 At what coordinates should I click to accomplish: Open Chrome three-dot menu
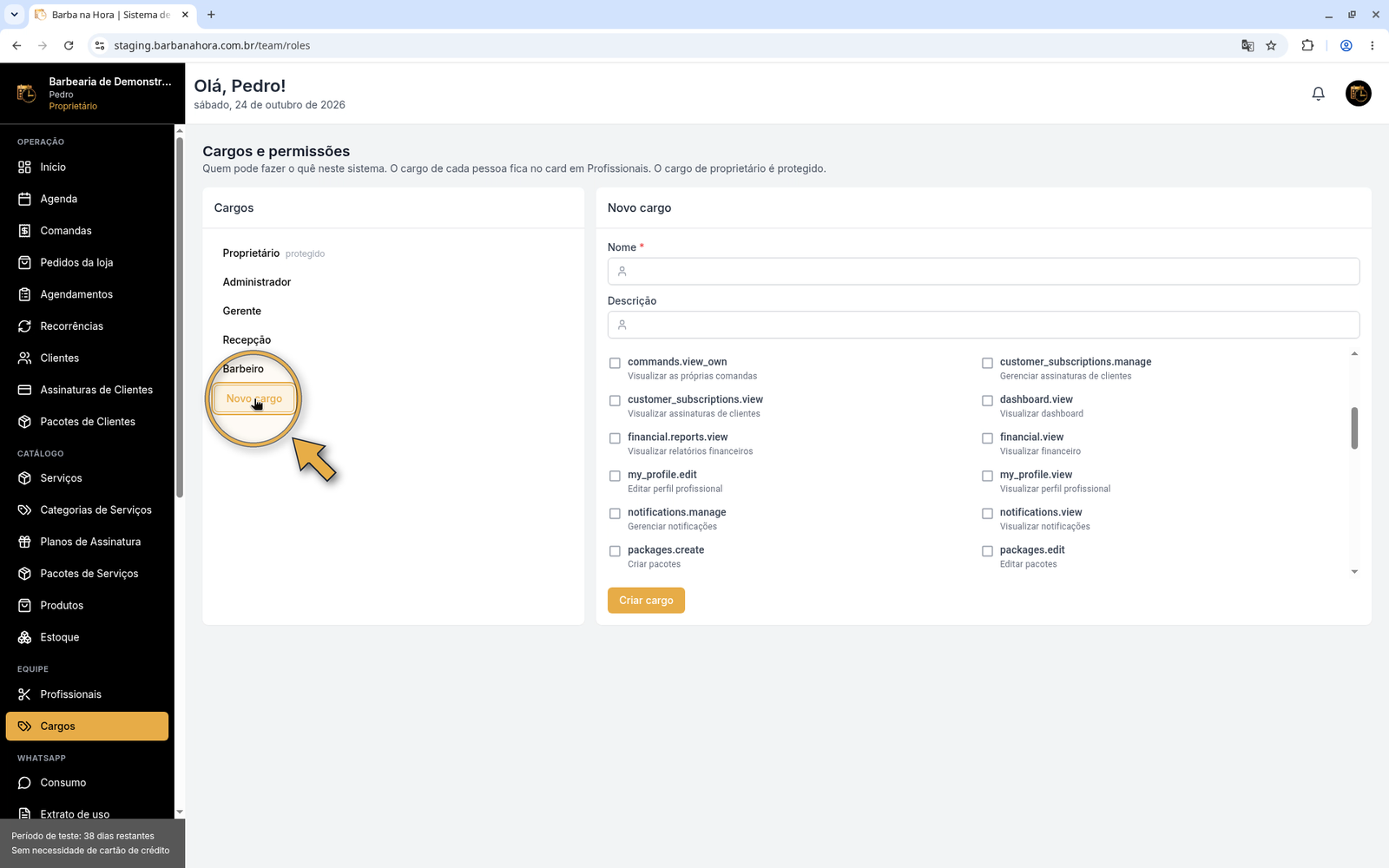click(1372, 45)
